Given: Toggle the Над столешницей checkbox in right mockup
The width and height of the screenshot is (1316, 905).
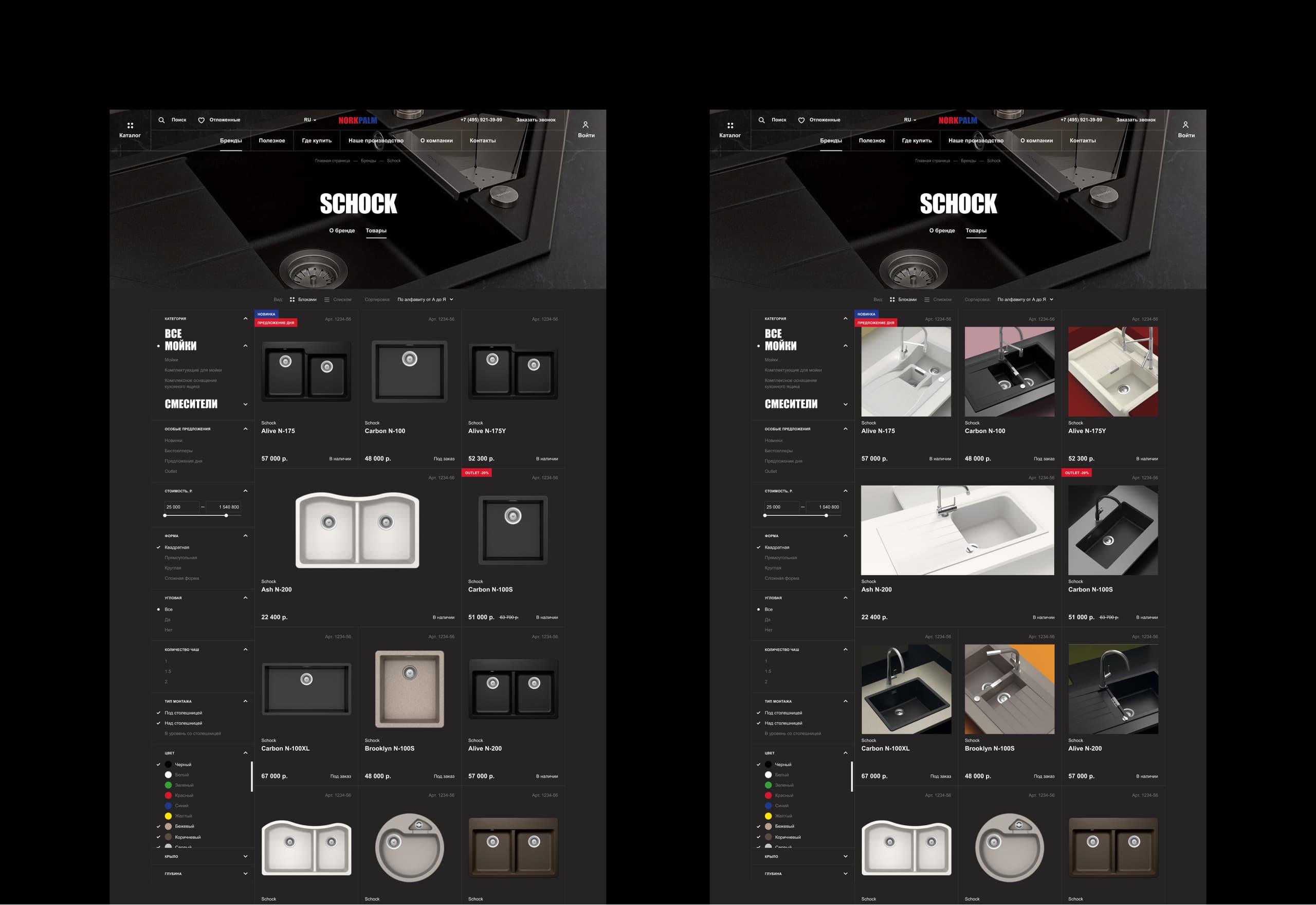Looking at the screenshot, I should (759, 724).
